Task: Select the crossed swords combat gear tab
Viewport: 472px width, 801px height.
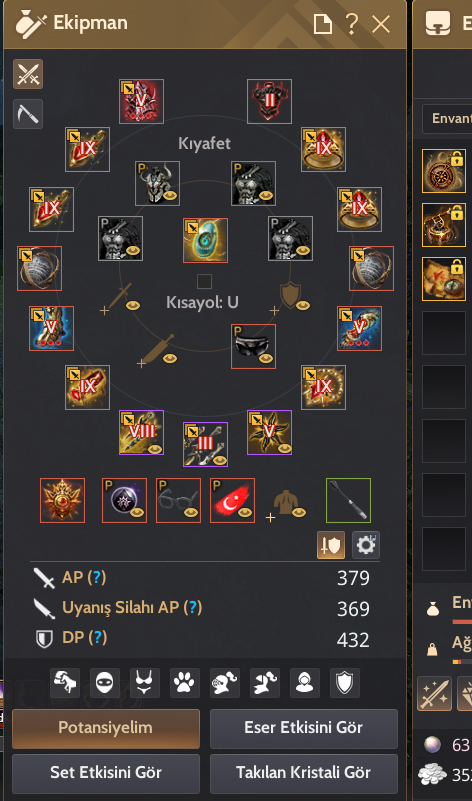Action: coord(28,74)
